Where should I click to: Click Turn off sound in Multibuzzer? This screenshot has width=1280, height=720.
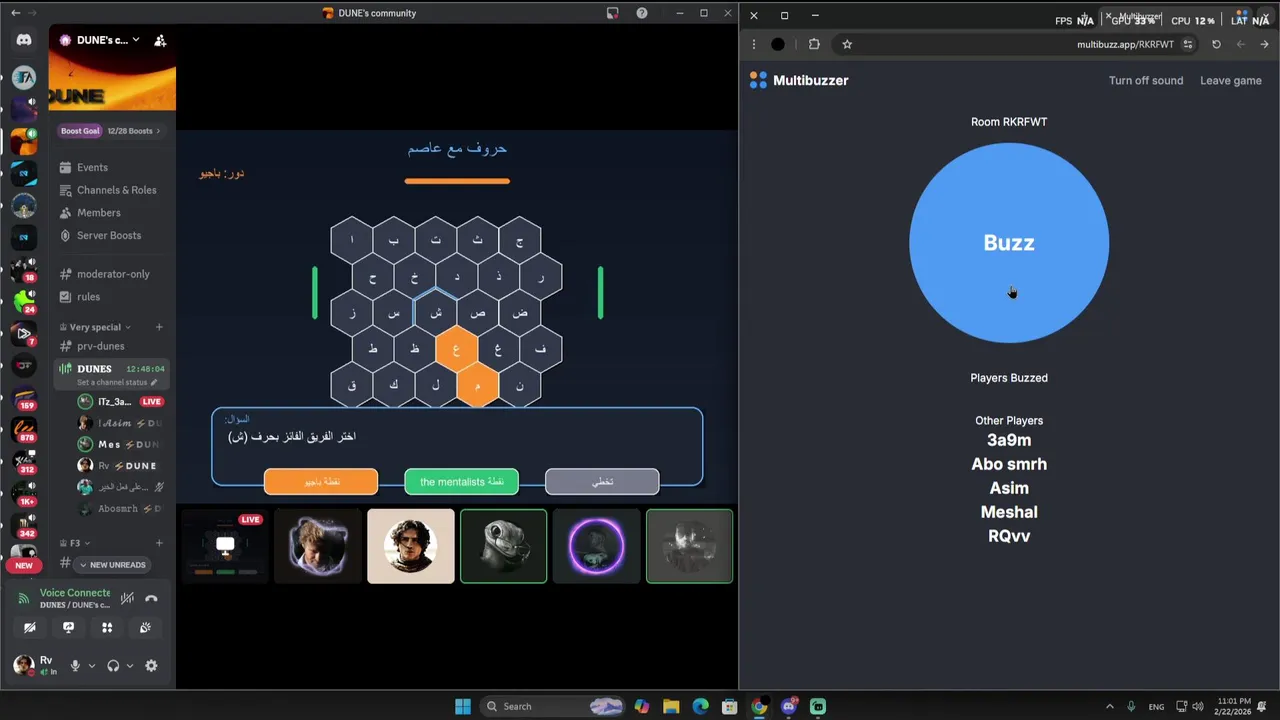(1146, 81)
